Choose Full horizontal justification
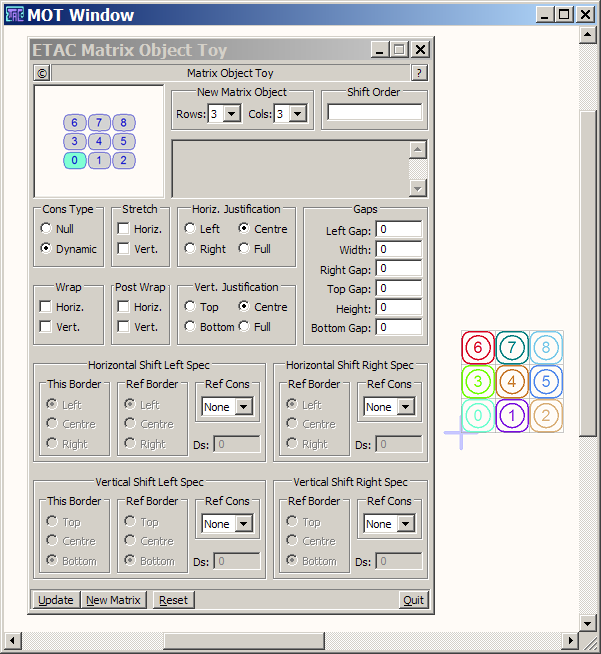Image resolution: width=601 pixels, height=654 pixels. [x=244, y=249]
